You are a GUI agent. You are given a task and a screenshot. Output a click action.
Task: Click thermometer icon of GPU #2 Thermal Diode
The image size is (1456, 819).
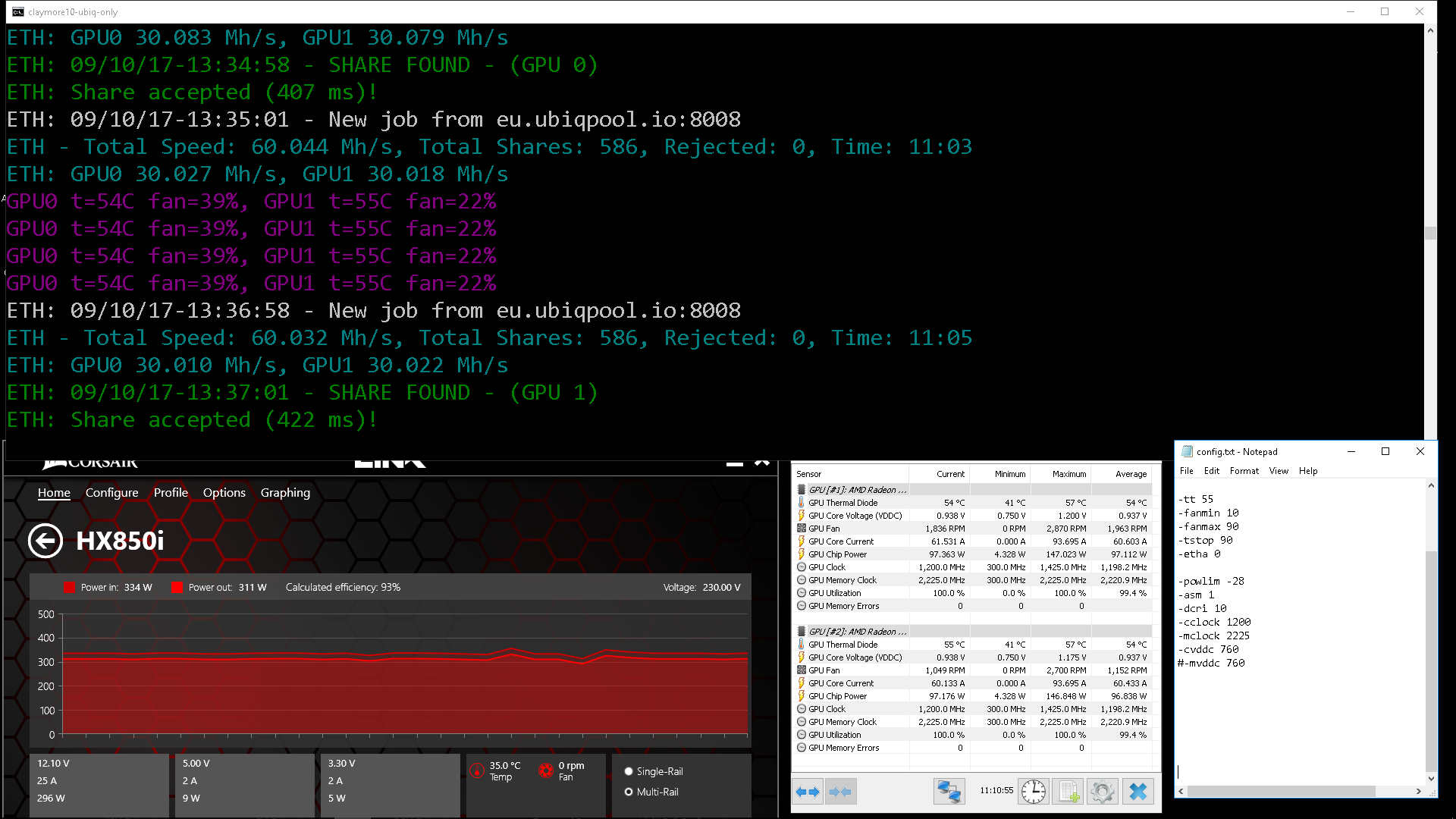coord(802,645)
